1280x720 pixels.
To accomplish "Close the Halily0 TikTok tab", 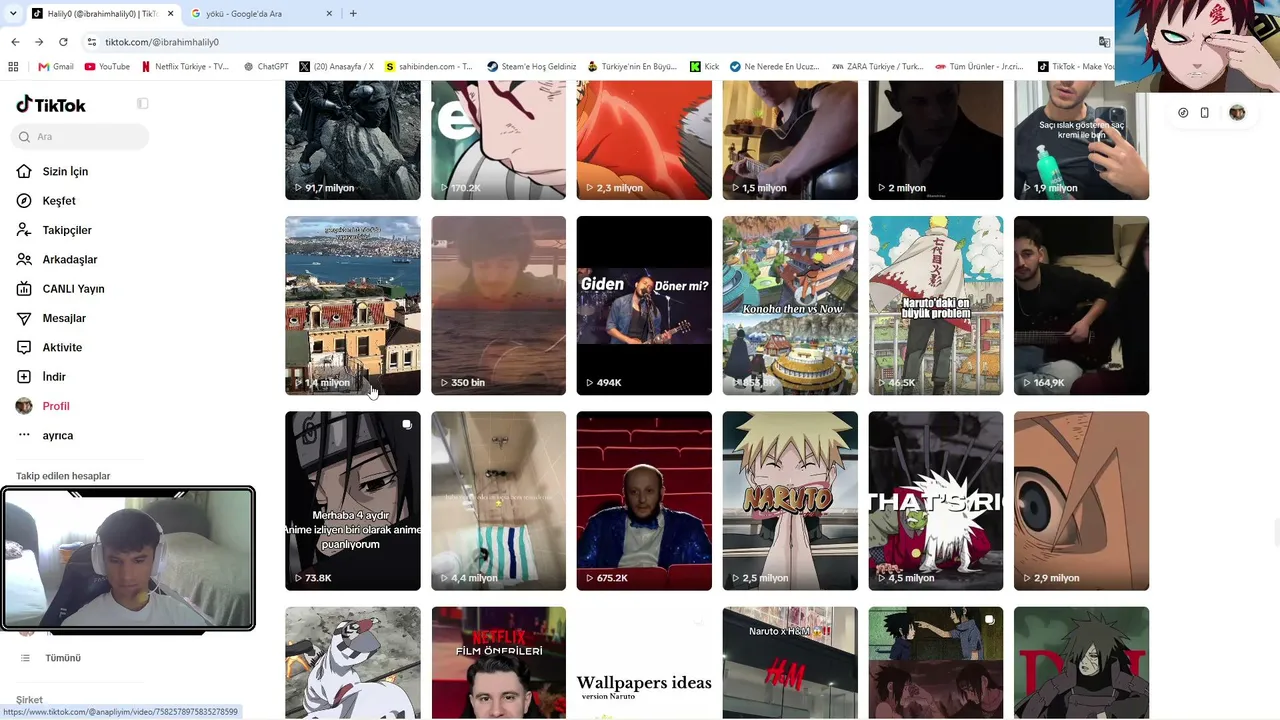I will [169, 14].
